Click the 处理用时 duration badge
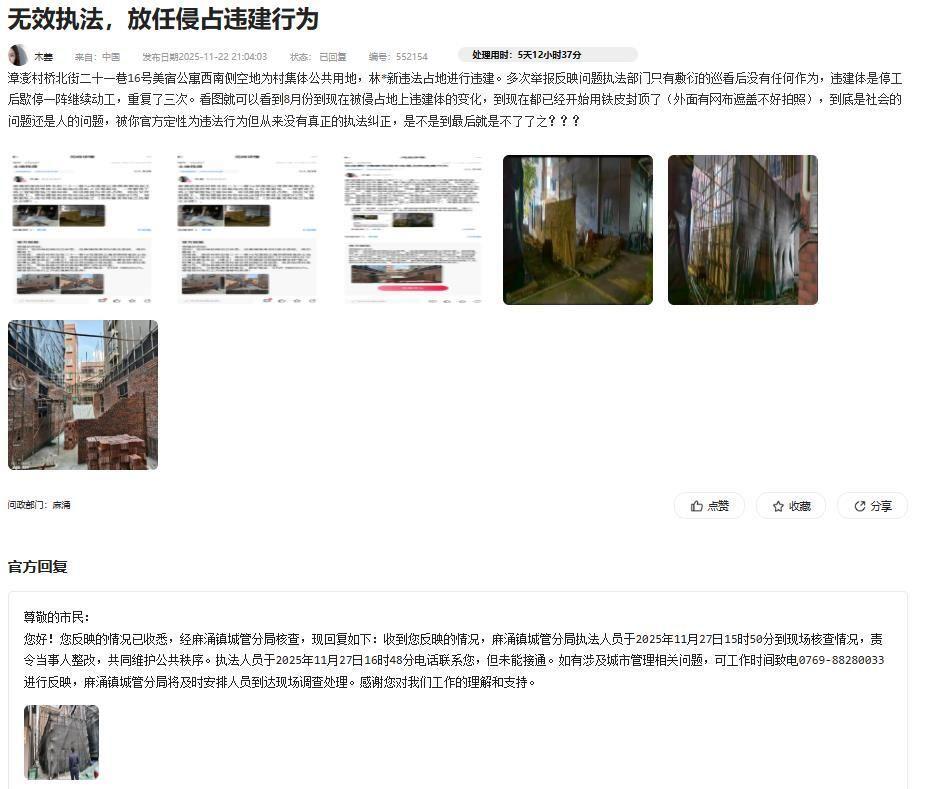This screenshot has height=789, width=927. 547,55
